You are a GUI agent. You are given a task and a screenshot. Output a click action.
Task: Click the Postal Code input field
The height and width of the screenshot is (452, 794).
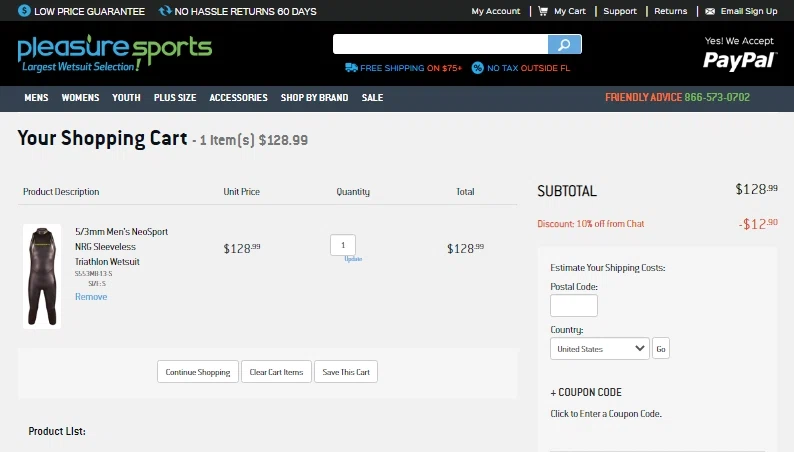coord(574,306)
